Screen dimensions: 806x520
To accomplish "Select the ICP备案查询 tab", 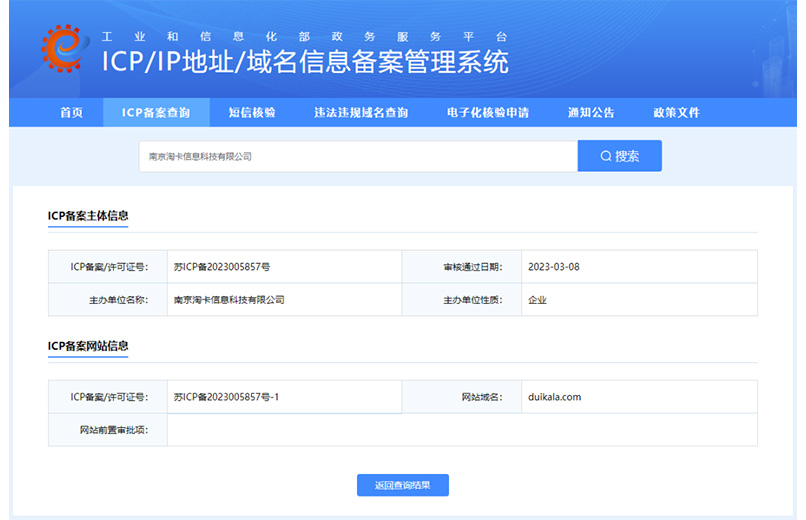I will pos(156,113).
